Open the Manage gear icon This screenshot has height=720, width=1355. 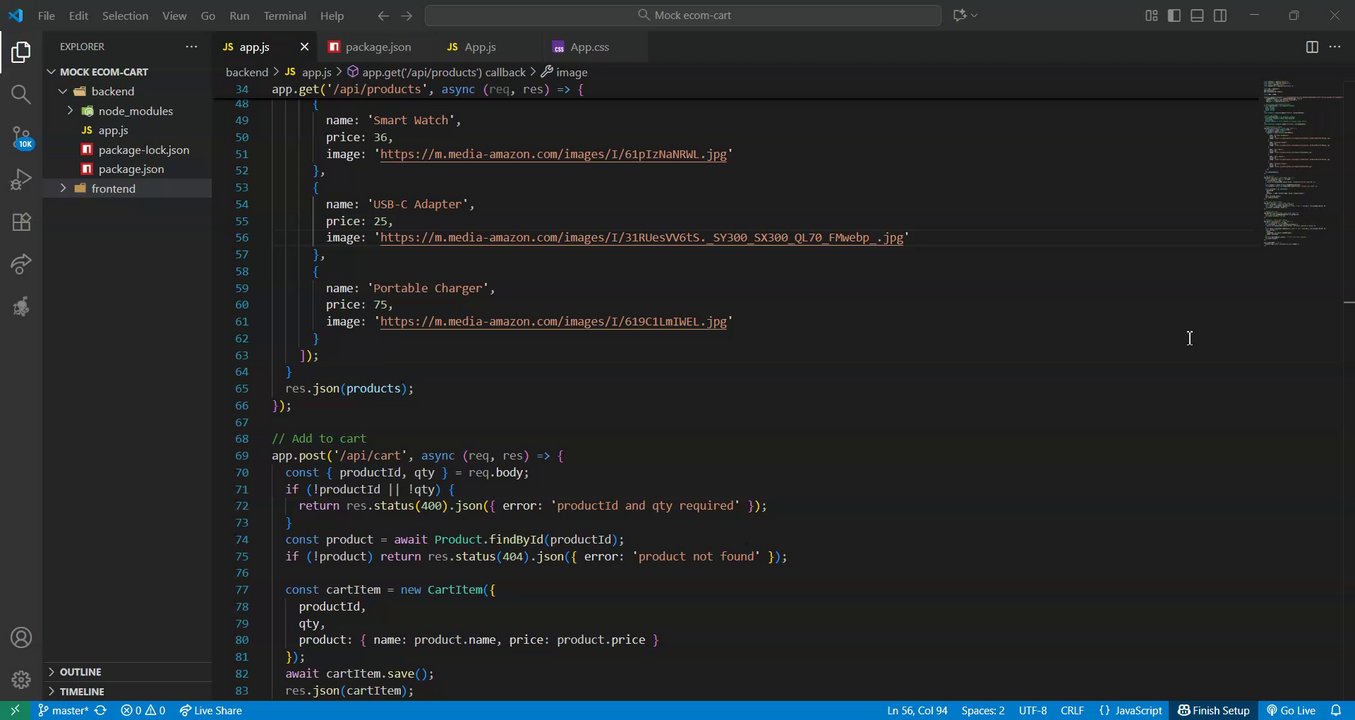point(21,680)
